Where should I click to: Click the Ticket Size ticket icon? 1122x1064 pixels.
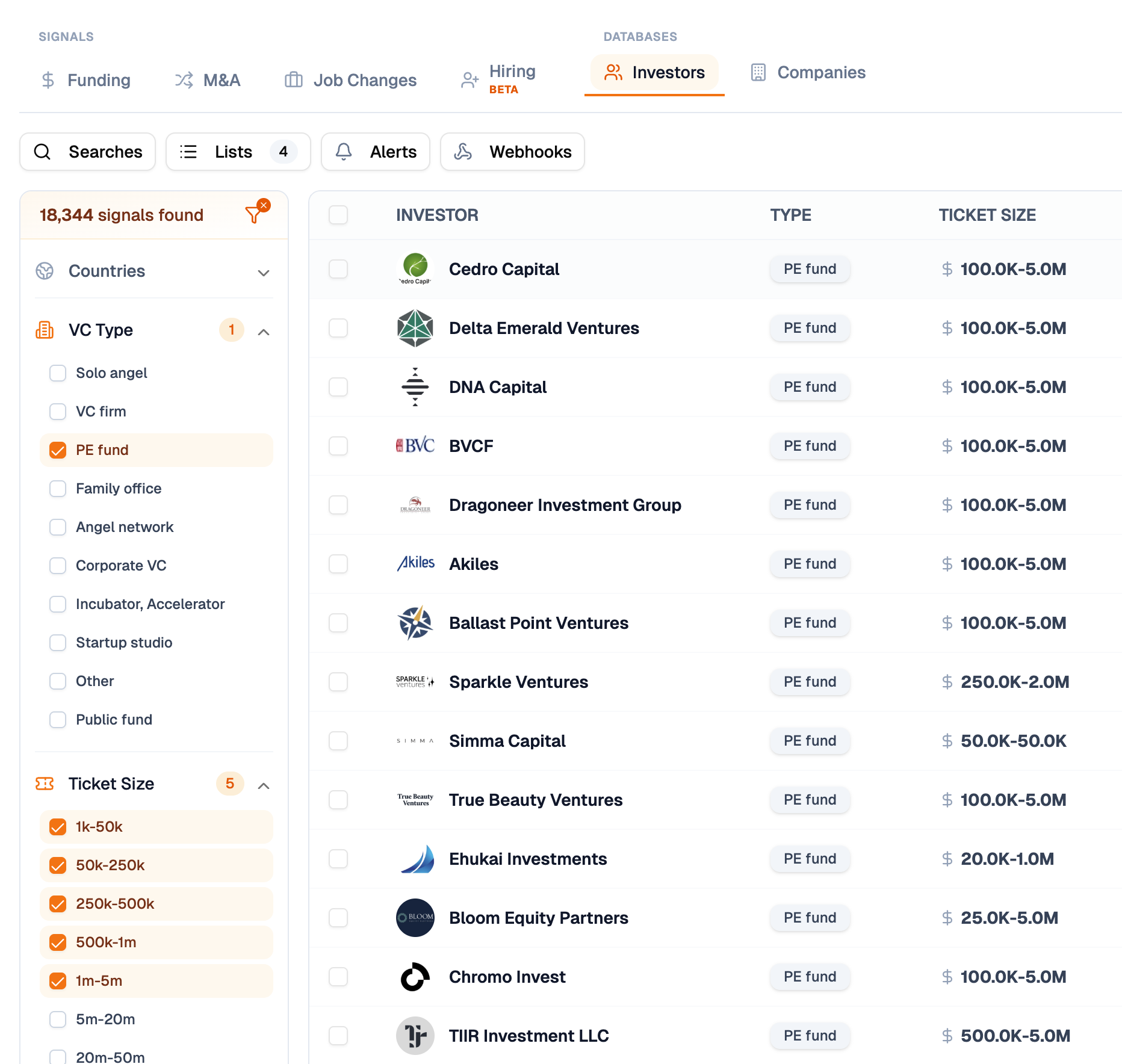pos(45,784)
